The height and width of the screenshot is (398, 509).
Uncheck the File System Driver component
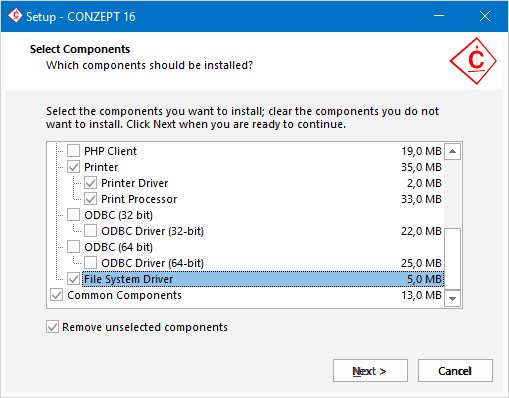(x=73, y=279)
